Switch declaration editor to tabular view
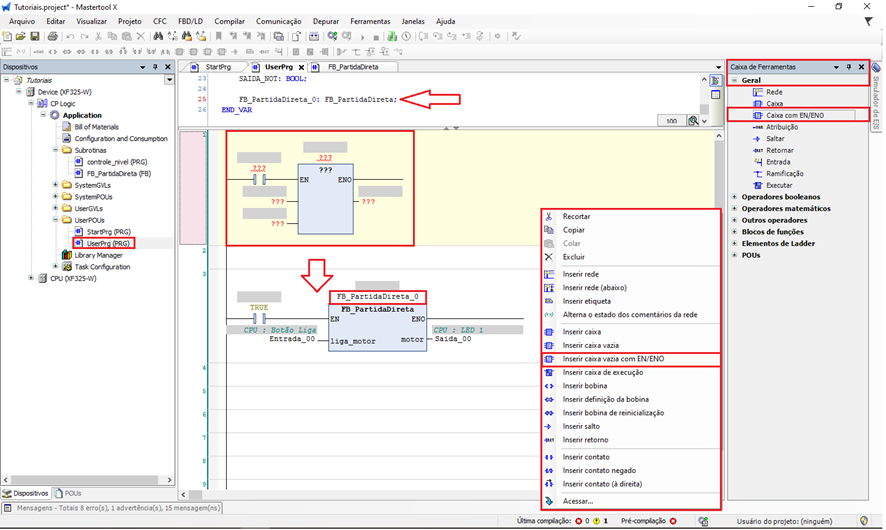The width and height of the screenshot is (886, 530). [716, 94]
